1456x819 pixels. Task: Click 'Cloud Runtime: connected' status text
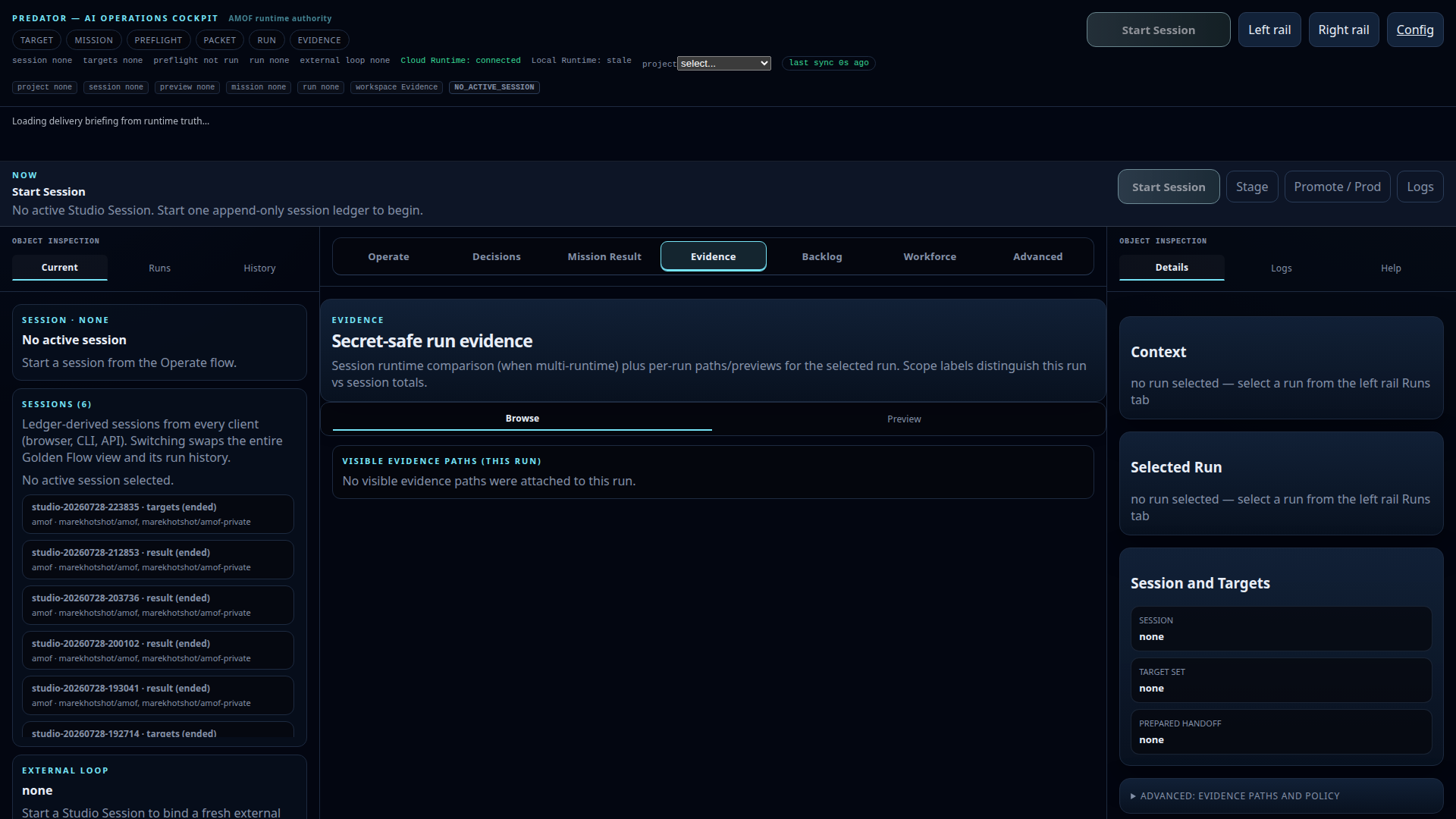tap(460, 61)
